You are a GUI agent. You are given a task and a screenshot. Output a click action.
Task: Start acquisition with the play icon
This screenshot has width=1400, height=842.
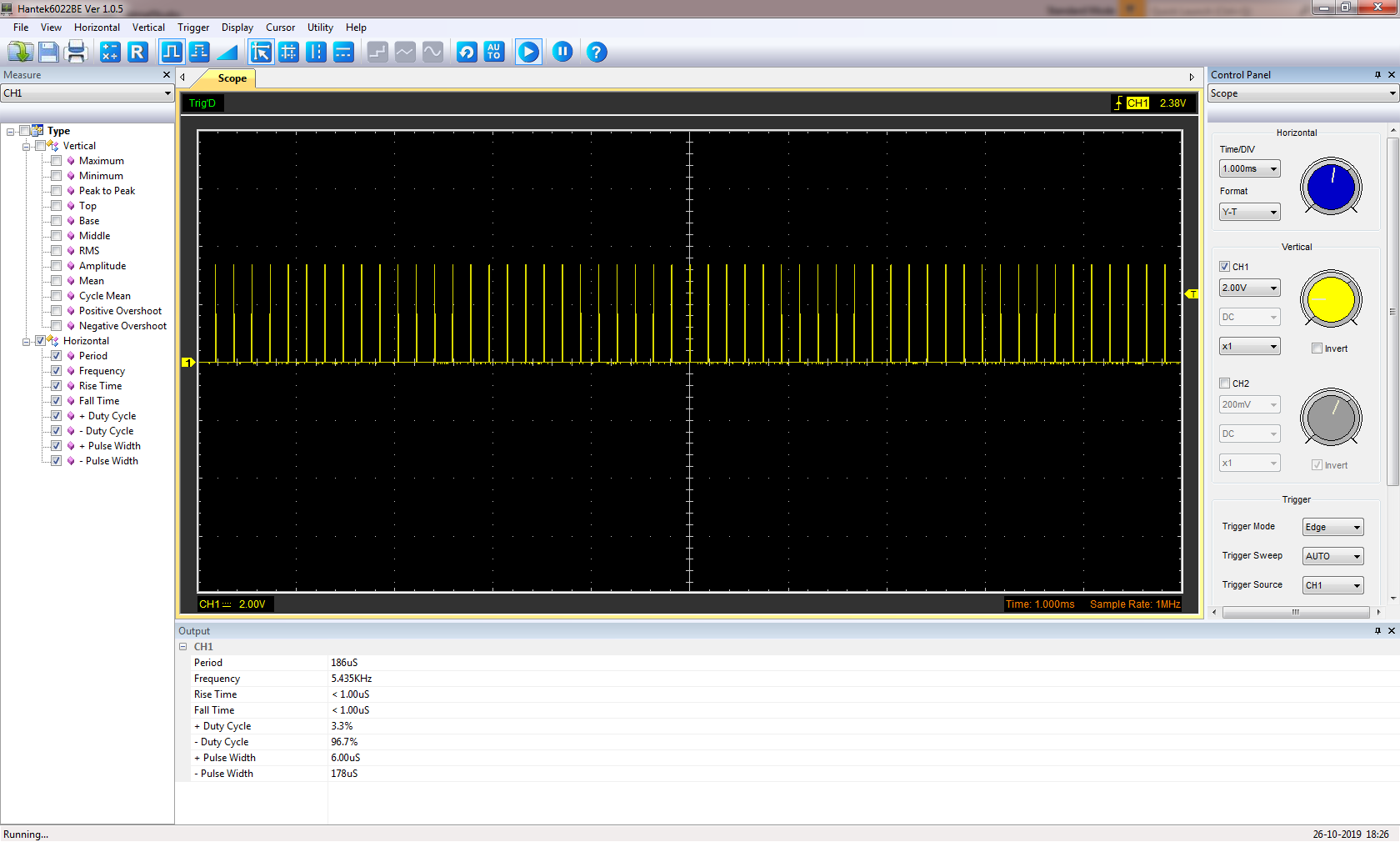point(528,52)
